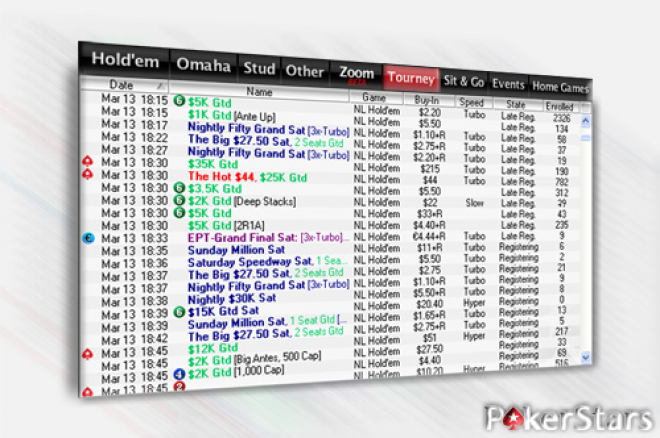Click green 6-max icon on $33+R $5K Gtd row
The height and width of the screenshot is (438, 660).
coord(179,212)
